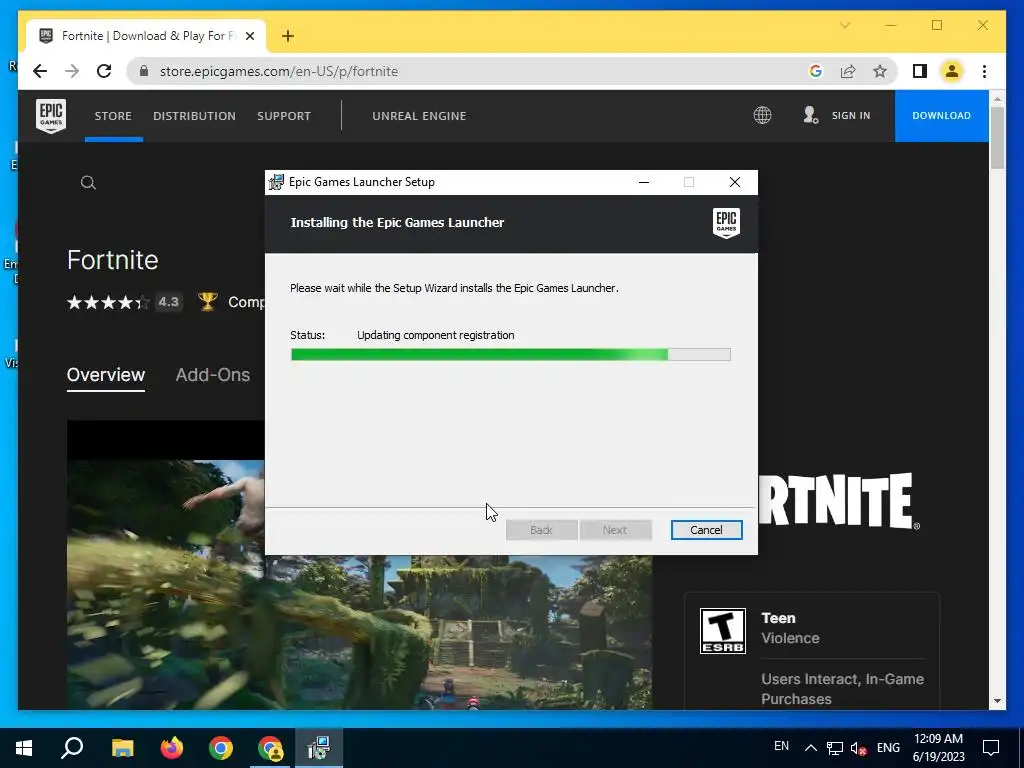Open the installer icon in taskbar
This screenshot has width=1024, height=768.
(x=319, y=748)
